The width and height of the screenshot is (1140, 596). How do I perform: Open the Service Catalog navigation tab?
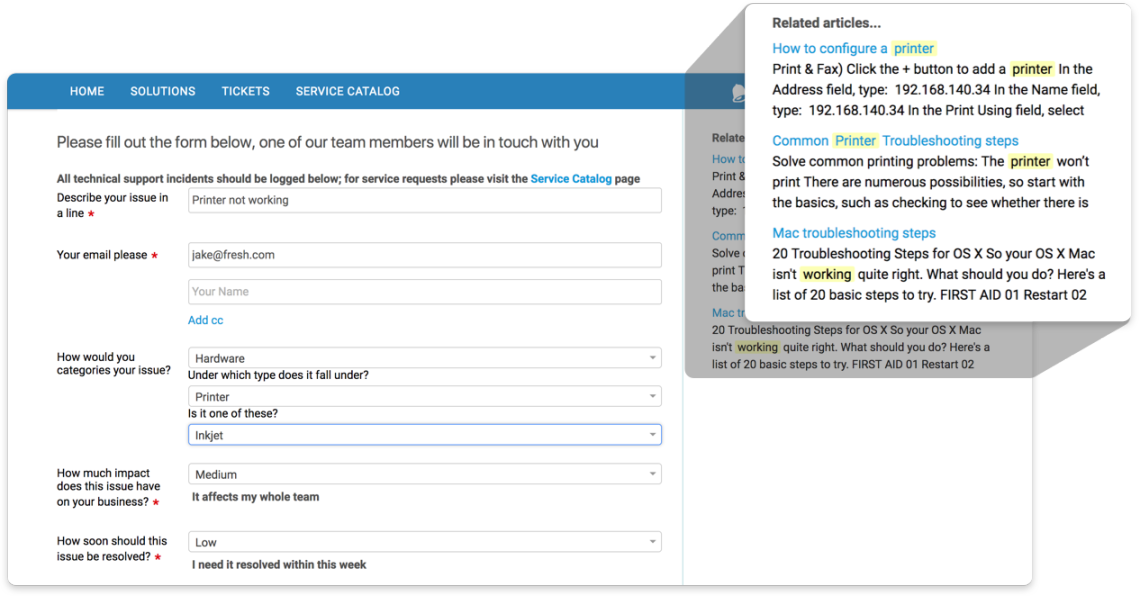(347, 91)
